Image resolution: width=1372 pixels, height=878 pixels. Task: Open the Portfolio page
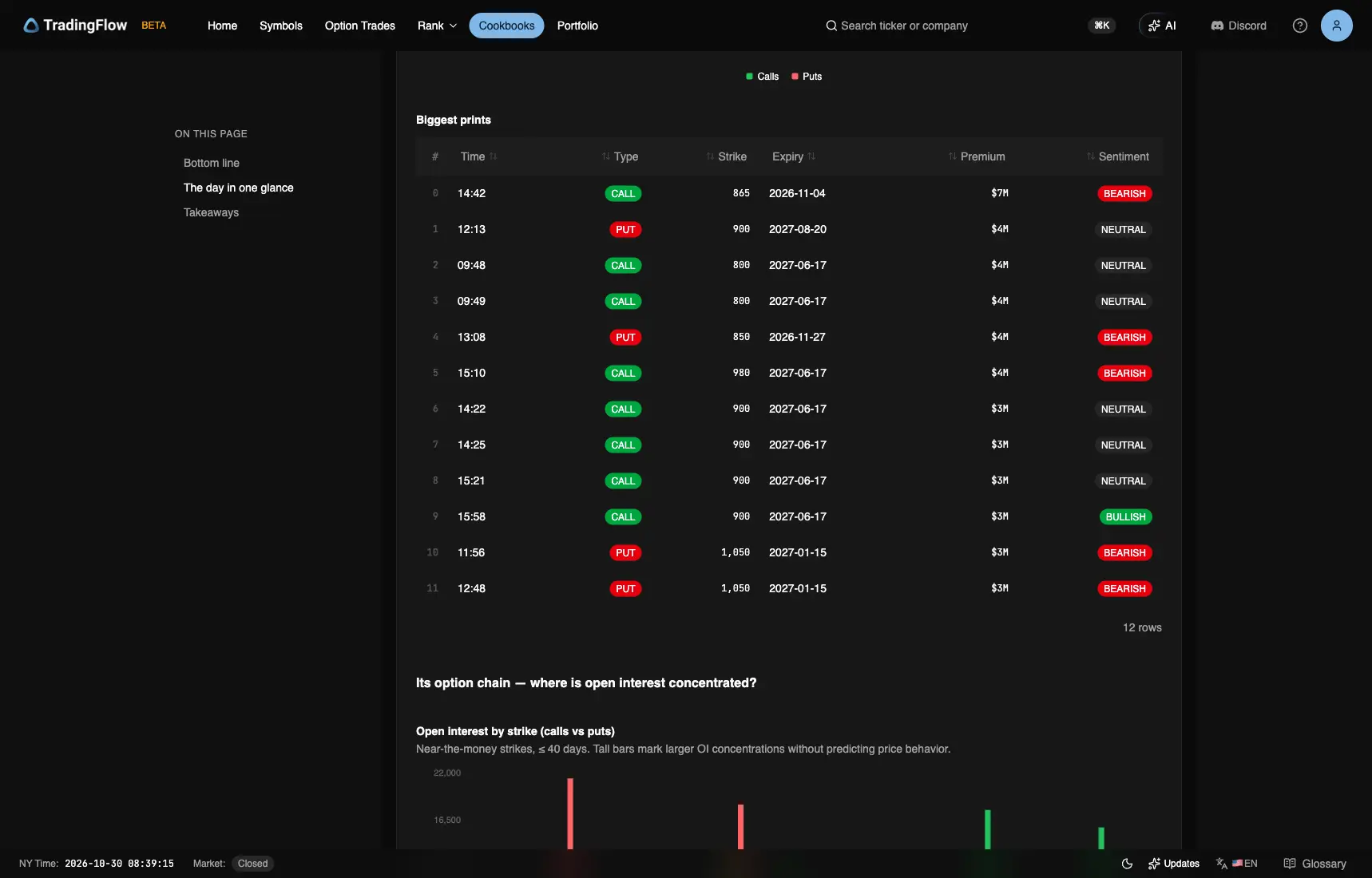coord(577,26)
